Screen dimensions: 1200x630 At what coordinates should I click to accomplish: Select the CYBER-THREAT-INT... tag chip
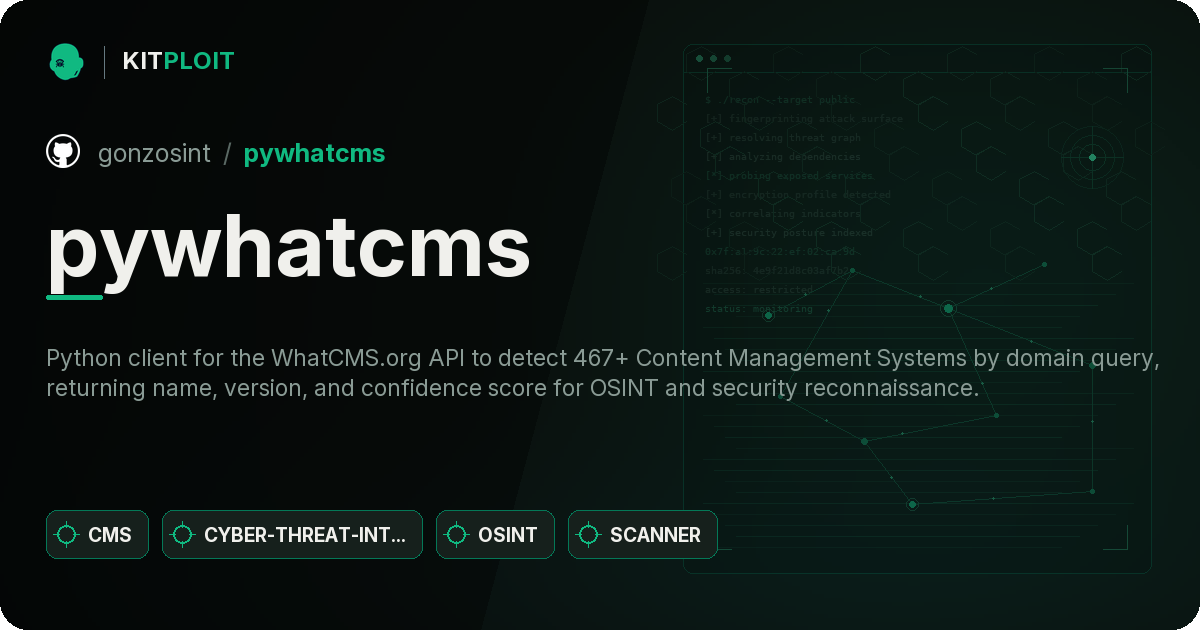(x=292, y=534)
